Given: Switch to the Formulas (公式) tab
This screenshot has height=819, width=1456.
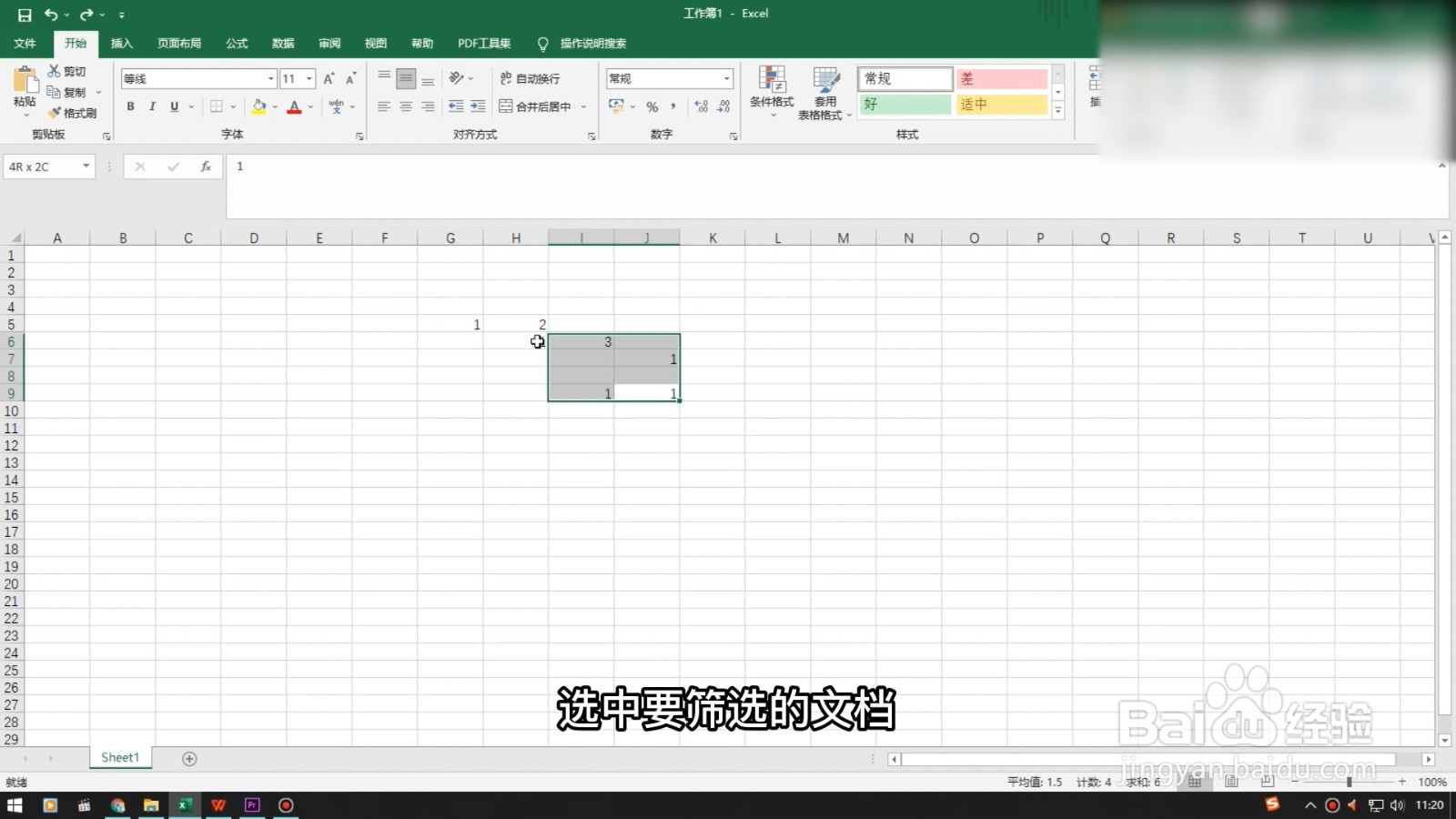Looking at the screenshot, I should click(x=238, y=44).
